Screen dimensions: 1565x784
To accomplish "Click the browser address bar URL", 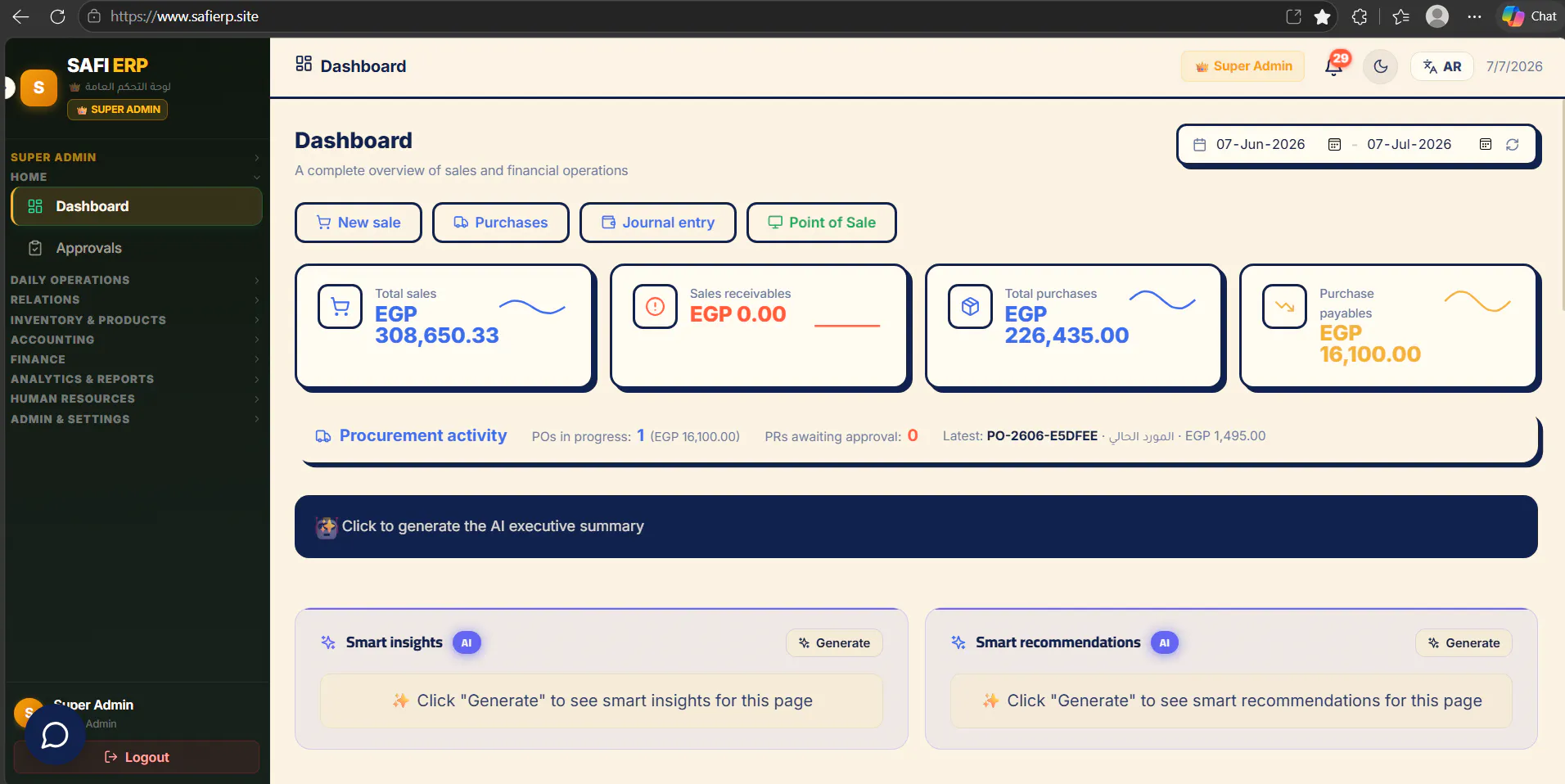I will 184,16.
